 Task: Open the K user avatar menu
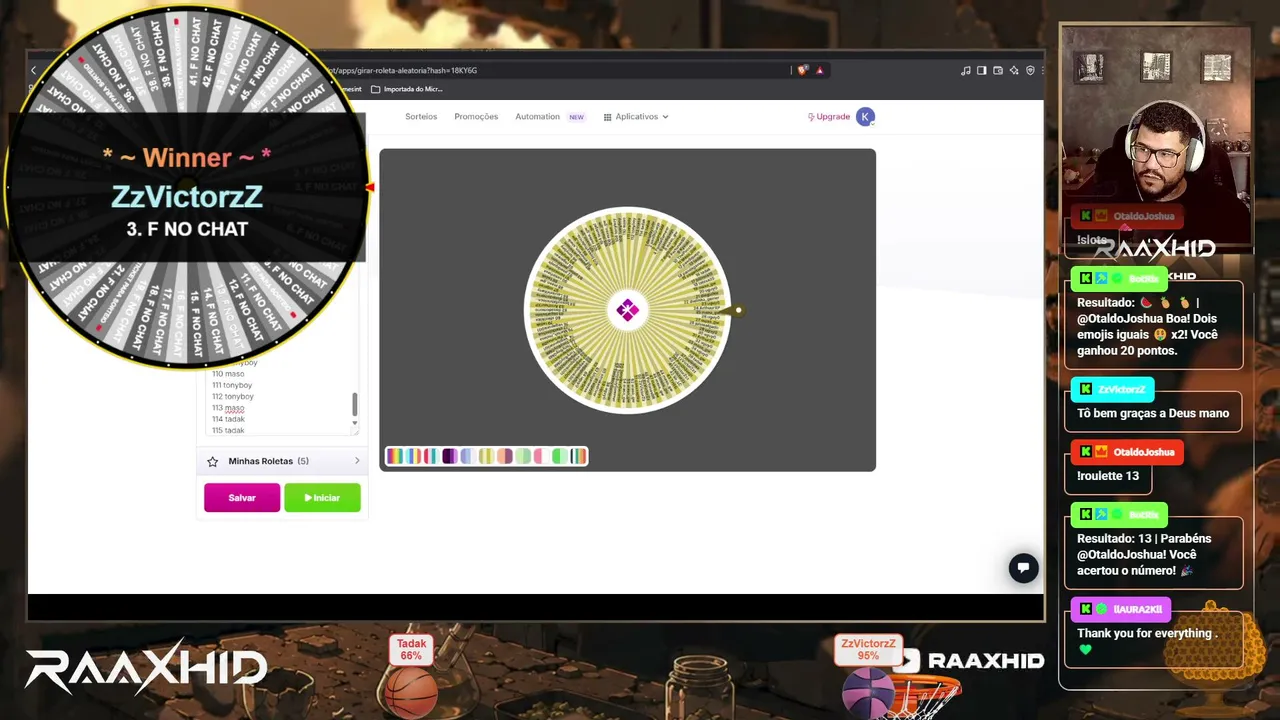point(865,117)
